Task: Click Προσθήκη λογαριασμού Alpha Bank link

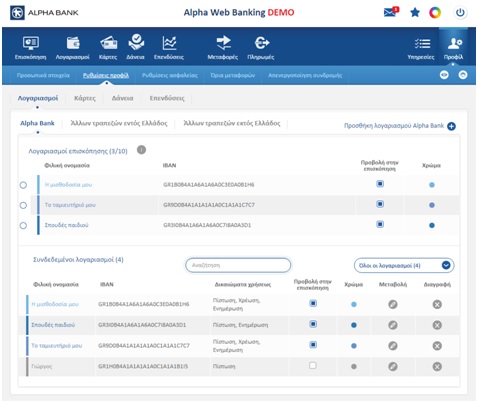Action: [394, 126]
